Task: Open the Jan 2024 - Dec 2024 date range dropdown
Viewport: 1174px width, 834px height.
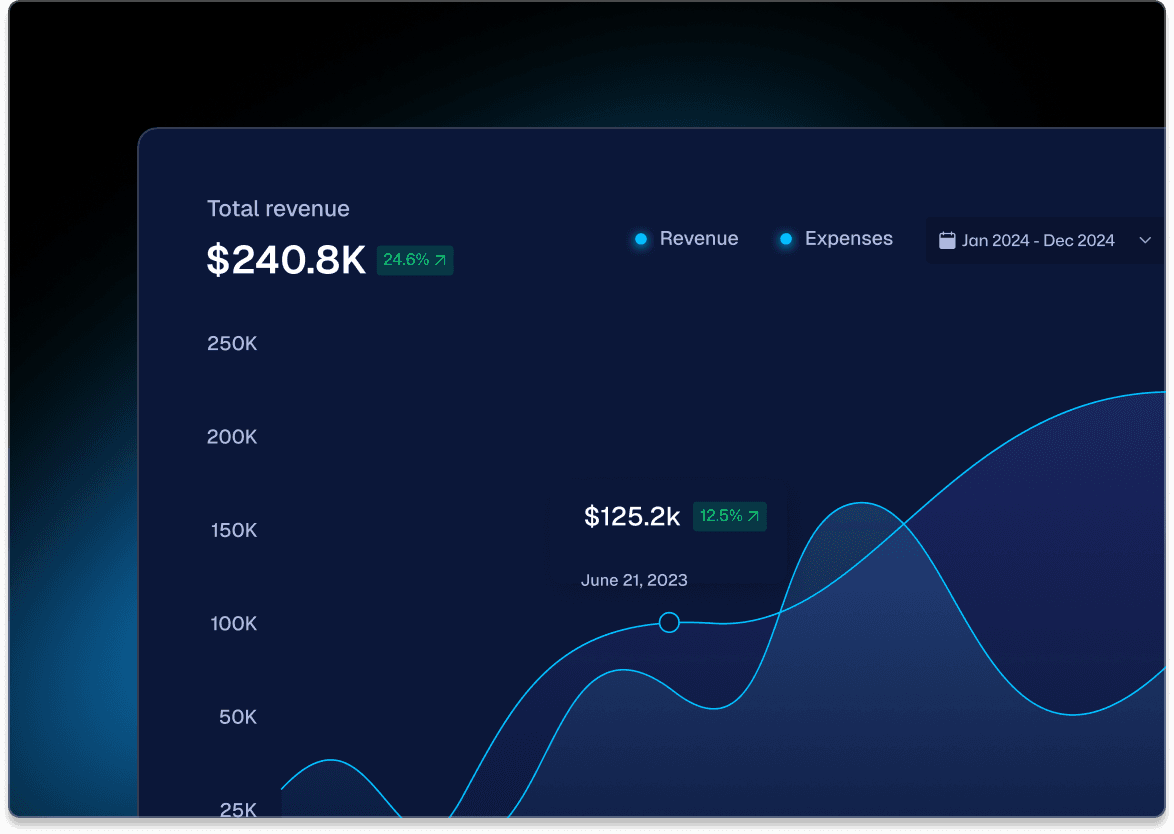Action: (x=1045, y=240)
